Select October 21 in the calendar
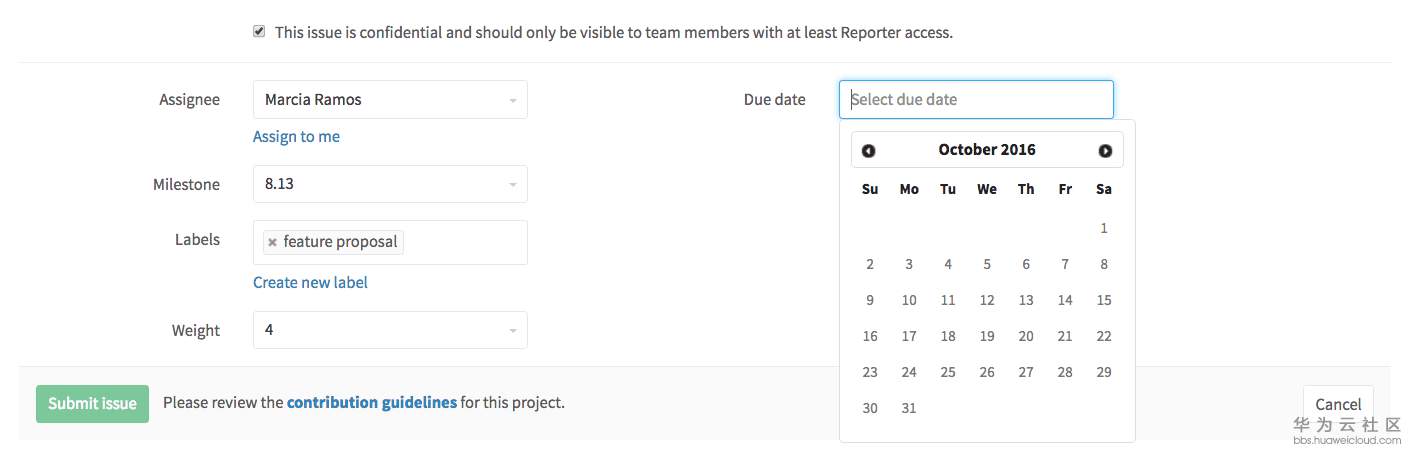The width and height of the screenshot is (1415, 455). pyautogui.click(x=1065, y=336)
